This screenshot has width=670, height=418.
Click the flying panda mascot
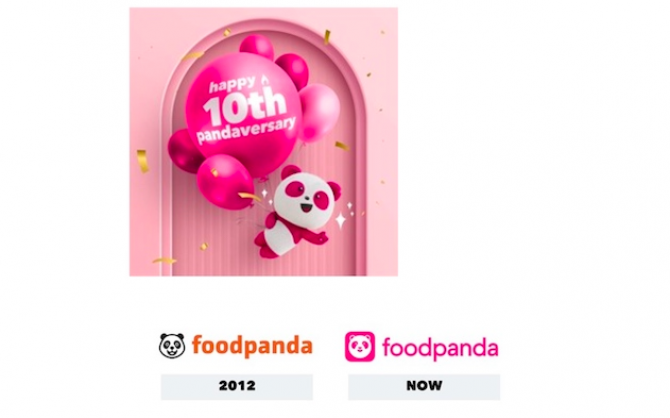[x=298, y=212]
